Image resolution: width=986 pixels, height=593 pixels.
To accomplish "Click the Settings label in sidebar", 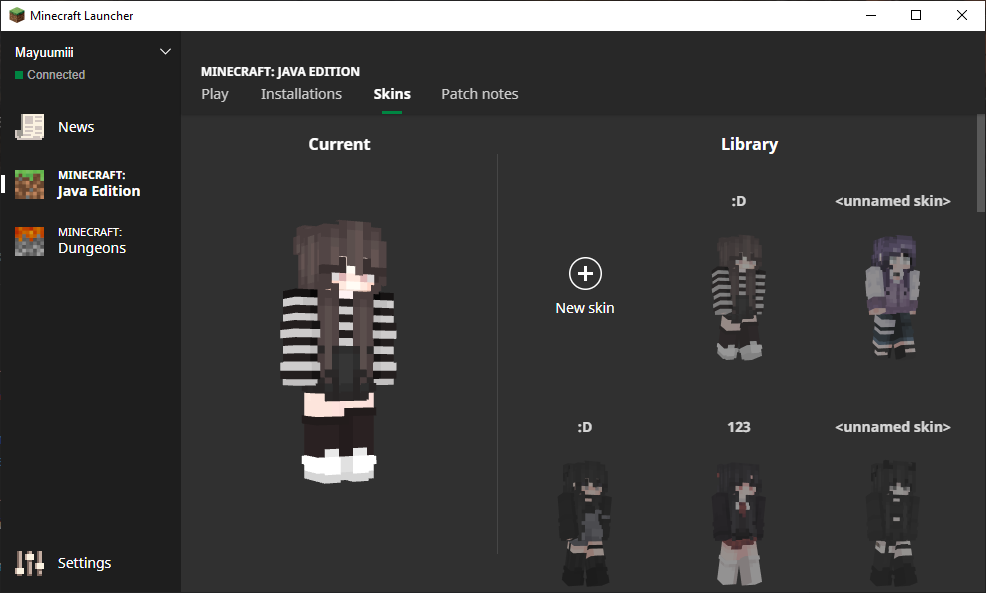I will tap(84, 563).
